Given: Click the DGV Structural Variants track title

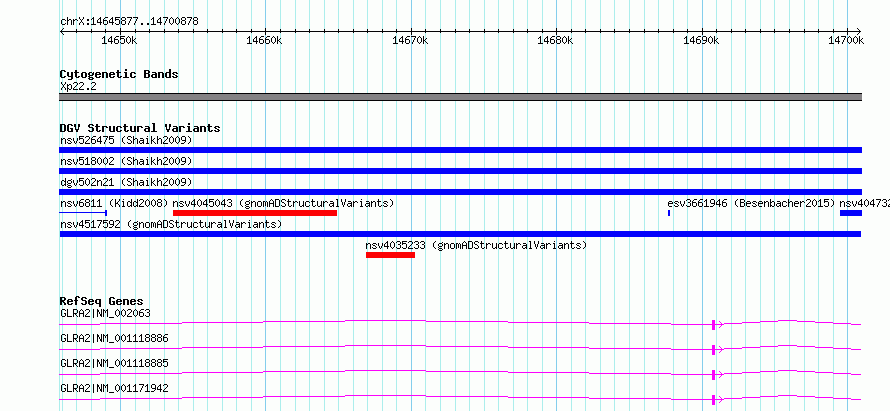Looking at the screenshot, I should pos(140,128).
